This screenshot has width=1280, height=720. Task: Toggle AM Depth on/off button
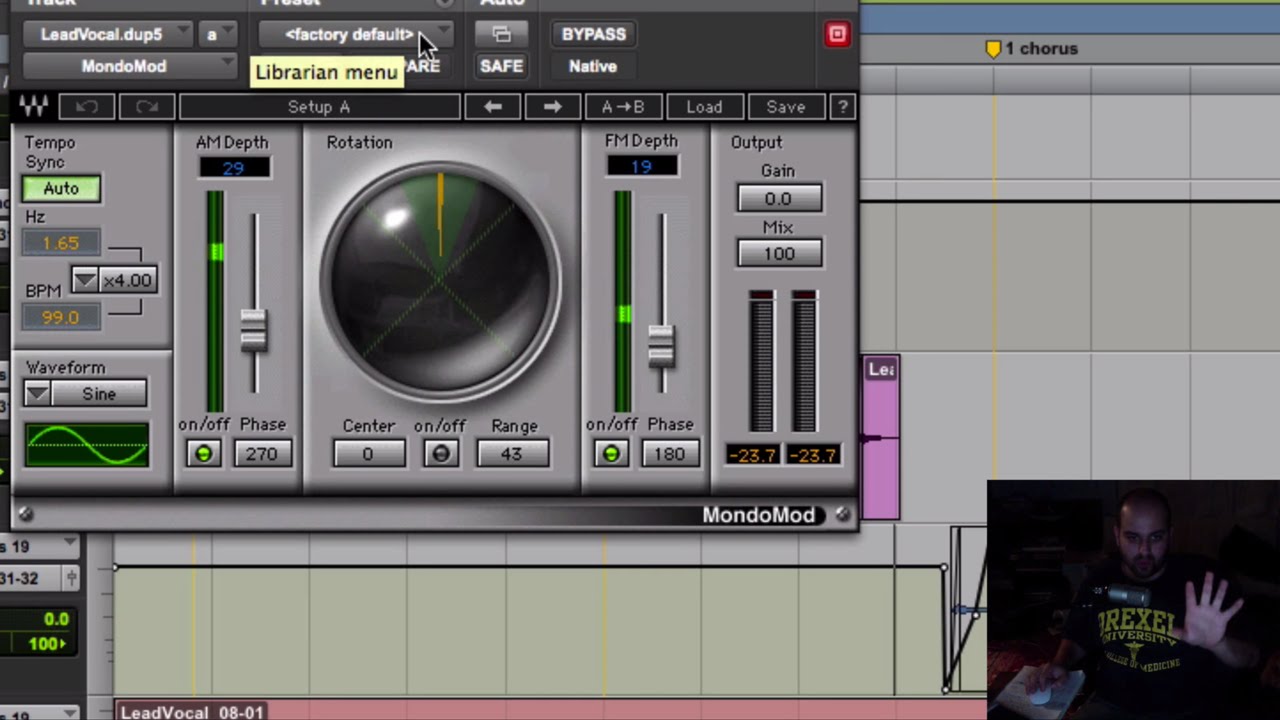203,454
